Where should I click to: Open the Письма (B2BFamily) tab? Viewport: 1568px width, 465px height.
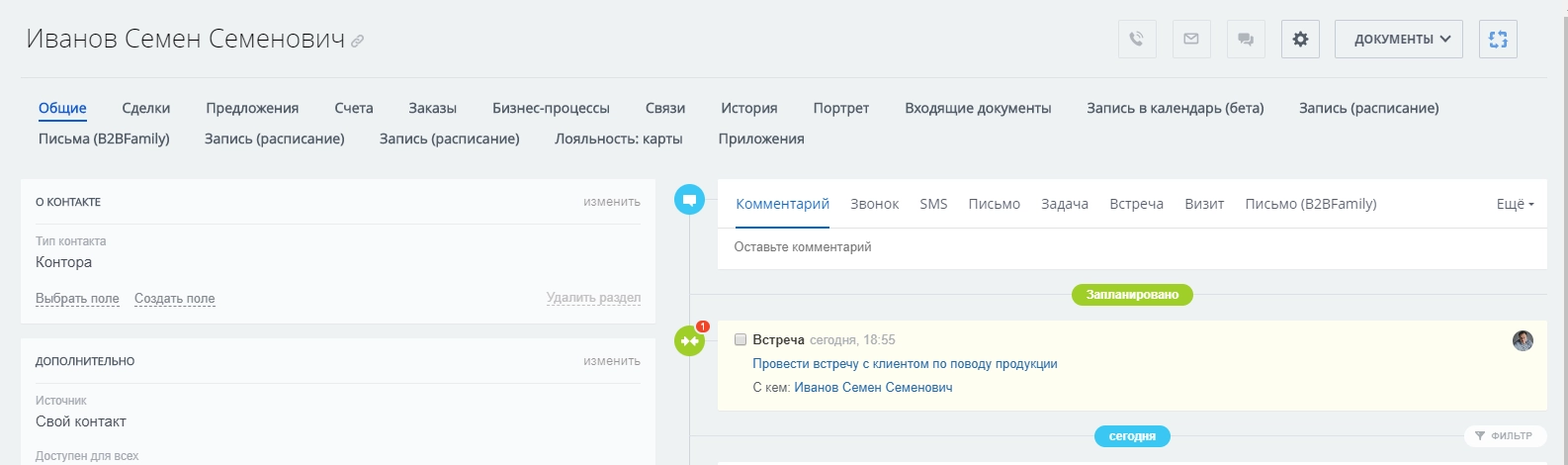(x=104, y=139)
